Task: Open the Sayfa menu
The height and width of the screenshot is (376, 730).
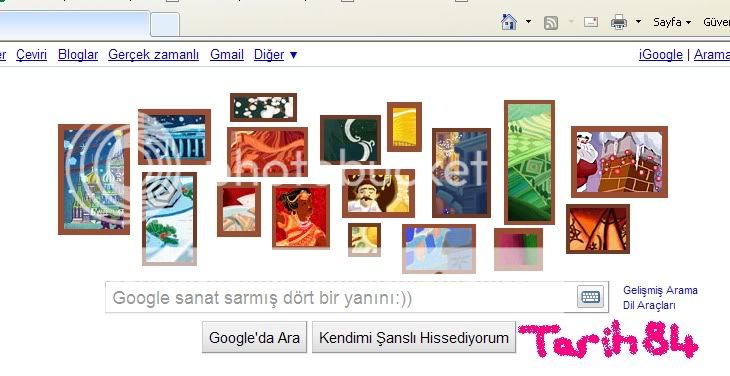Action: [x=671, y=22]
